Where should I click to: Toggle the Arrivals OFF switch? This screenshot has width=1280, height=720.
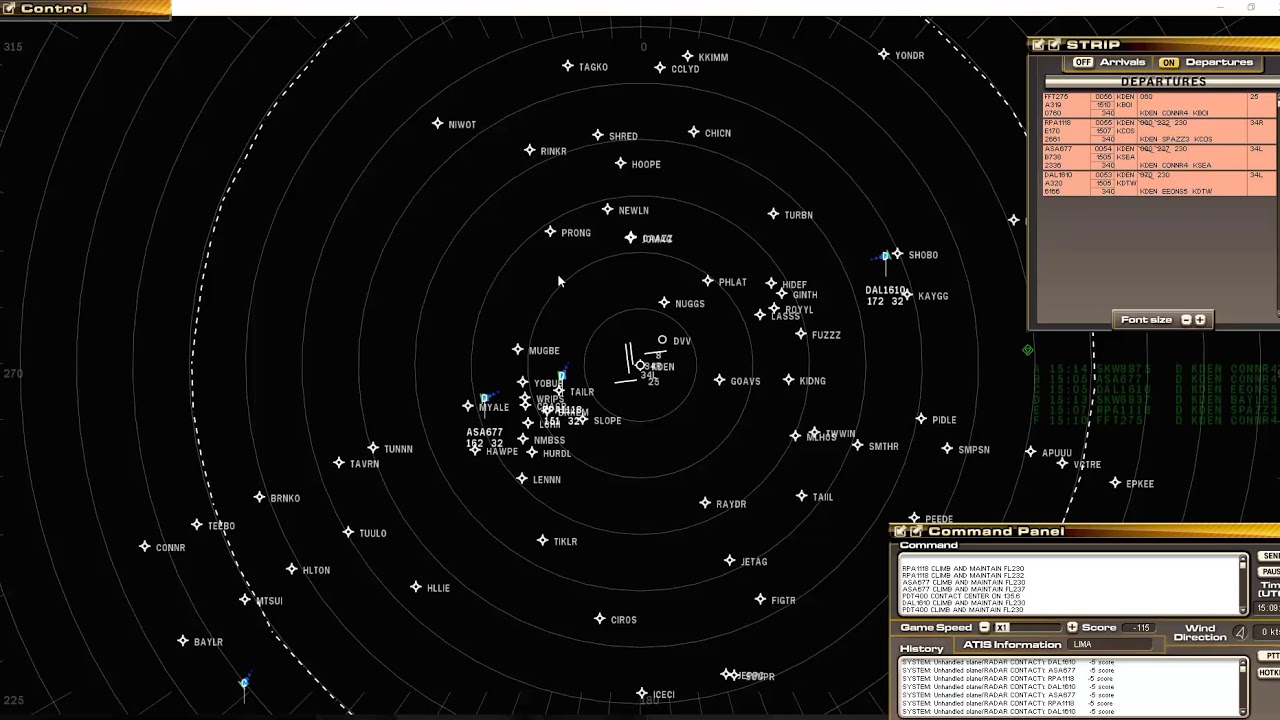pos(1083,62)
